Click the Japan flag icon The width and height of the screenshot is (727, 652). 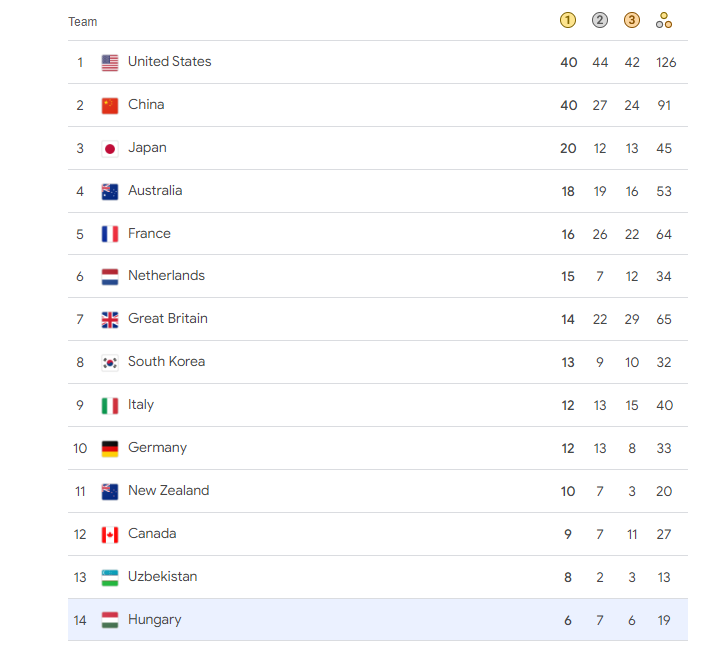pyautogui.click(x=110, y=149)
